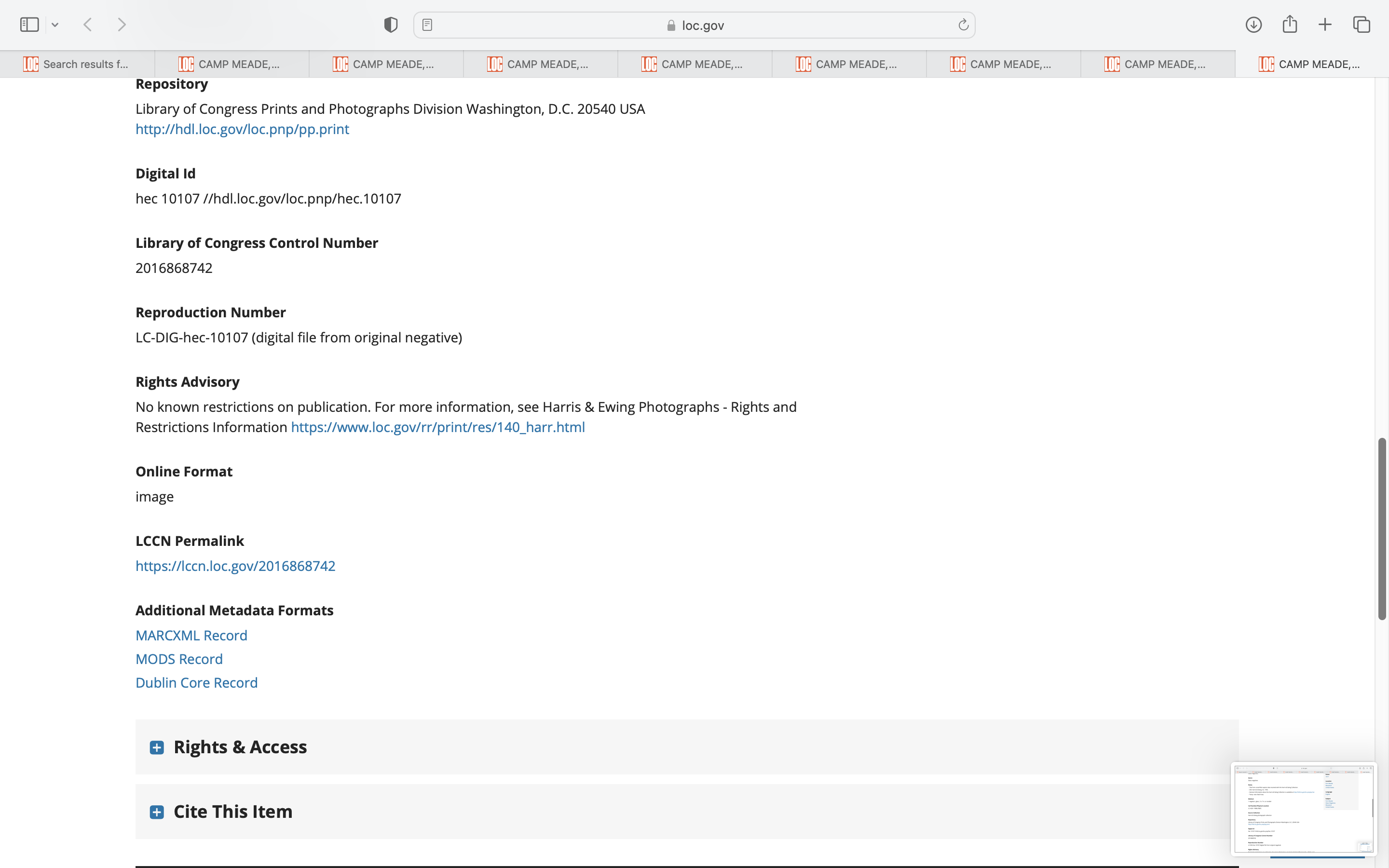Show Reader view via page icon
1389x868 pixels.
(x=427, y=25)
